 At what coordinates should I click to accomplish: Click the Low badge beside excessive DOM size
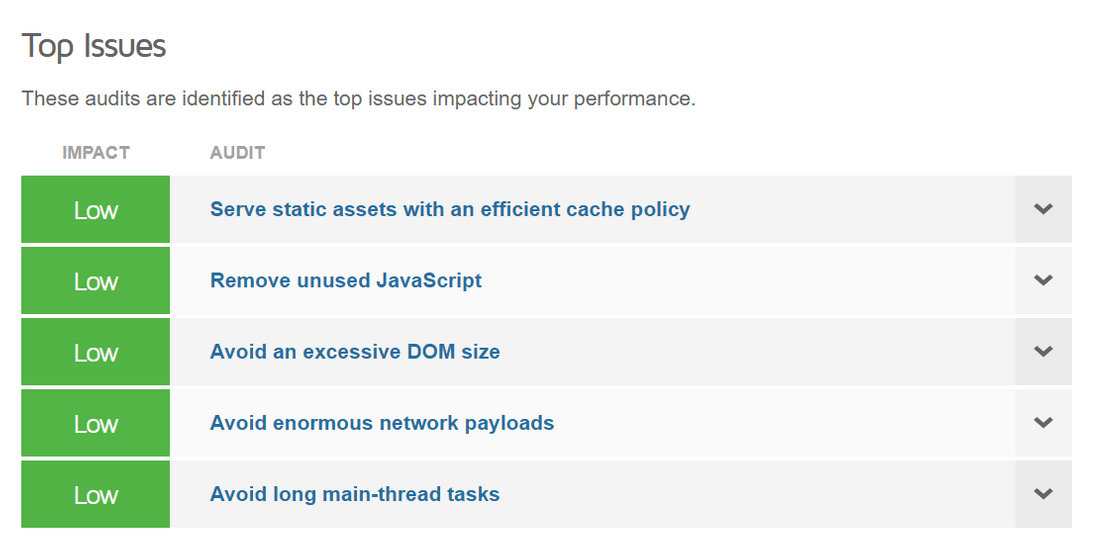pyautogui.click(x=95, y=352)
